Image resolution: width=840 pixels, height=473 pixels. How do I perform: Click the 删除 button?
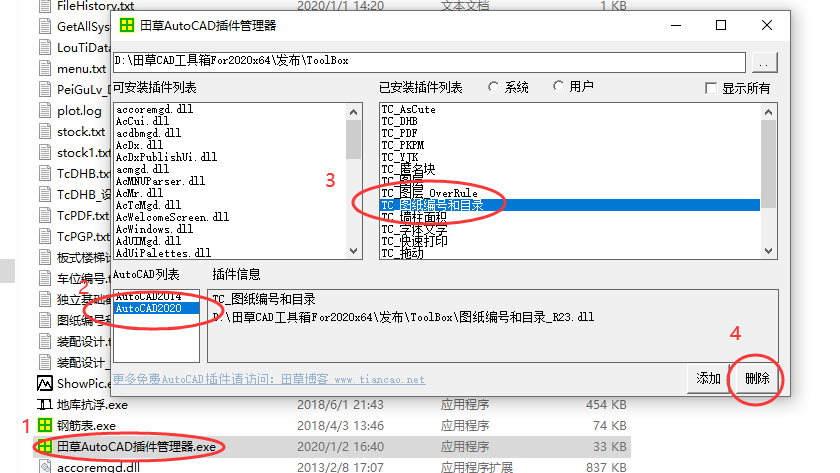coord(757,378)
